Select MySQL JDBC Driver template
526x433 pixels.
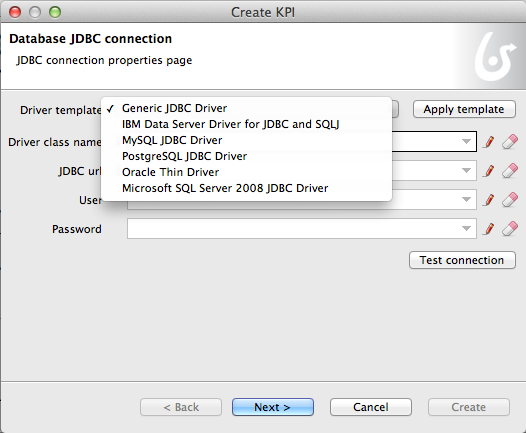(246, 140)
